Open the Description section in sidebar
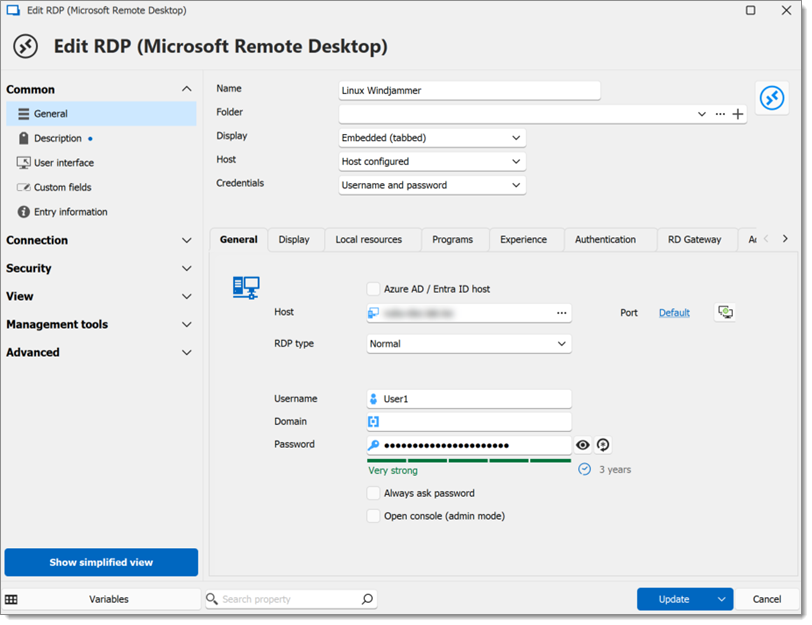Viewport: 812px width, 625px height. (101, 138)
